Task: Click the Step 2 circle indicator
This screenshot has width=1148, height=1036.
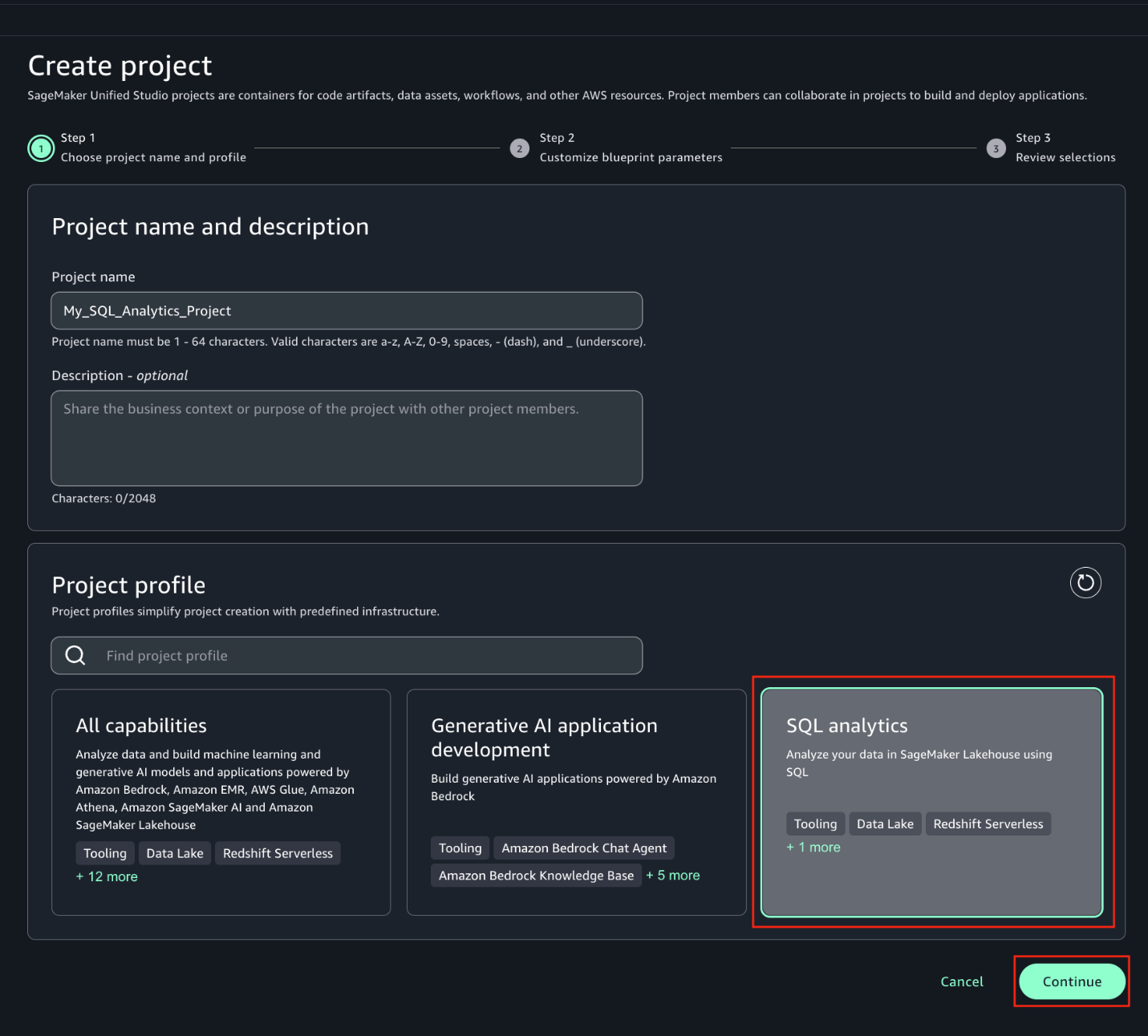Action: 518,148
